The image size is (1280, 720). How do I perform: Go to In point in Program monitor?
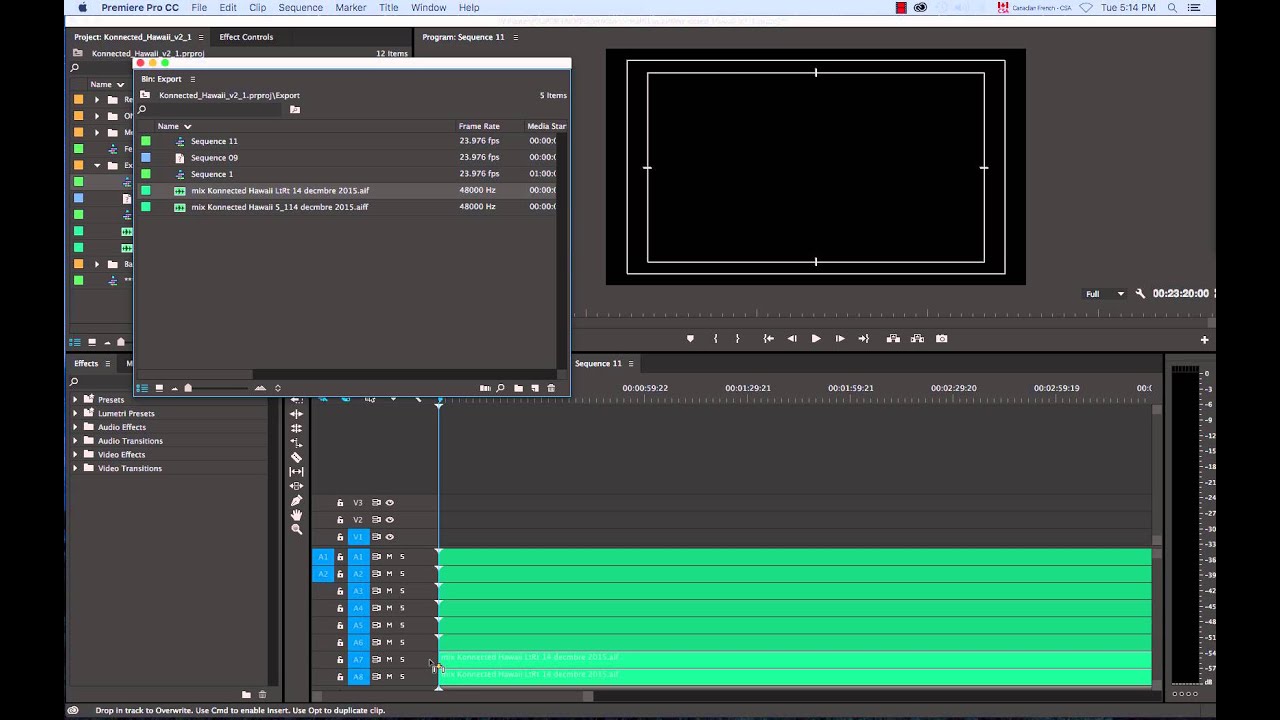click(768, 339)
